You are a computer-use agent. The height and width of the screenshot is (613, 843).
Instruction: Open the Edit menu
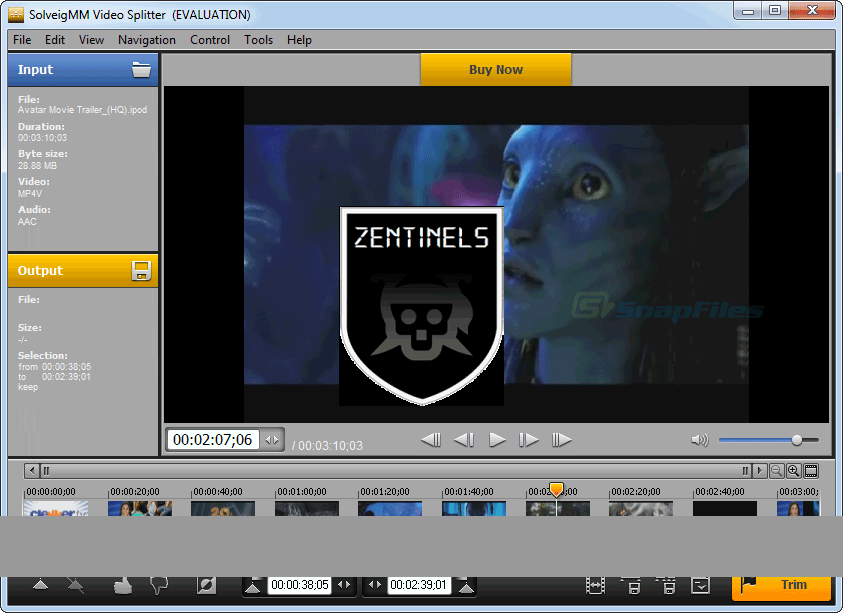(55, 40)
